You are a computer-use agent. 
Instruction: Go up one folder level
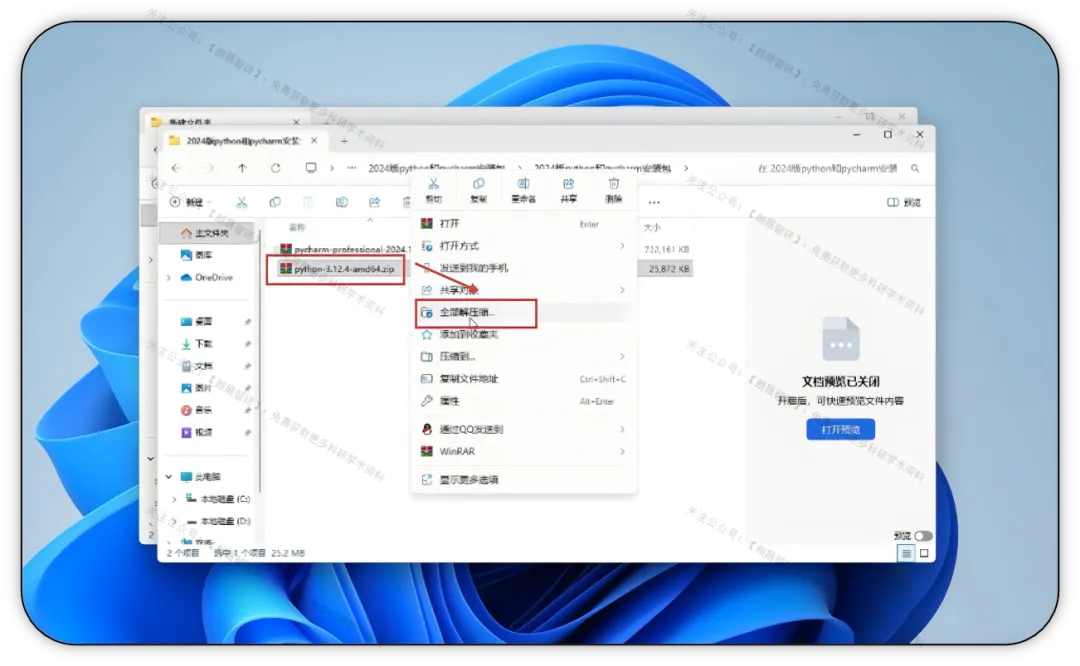[242, 168]
